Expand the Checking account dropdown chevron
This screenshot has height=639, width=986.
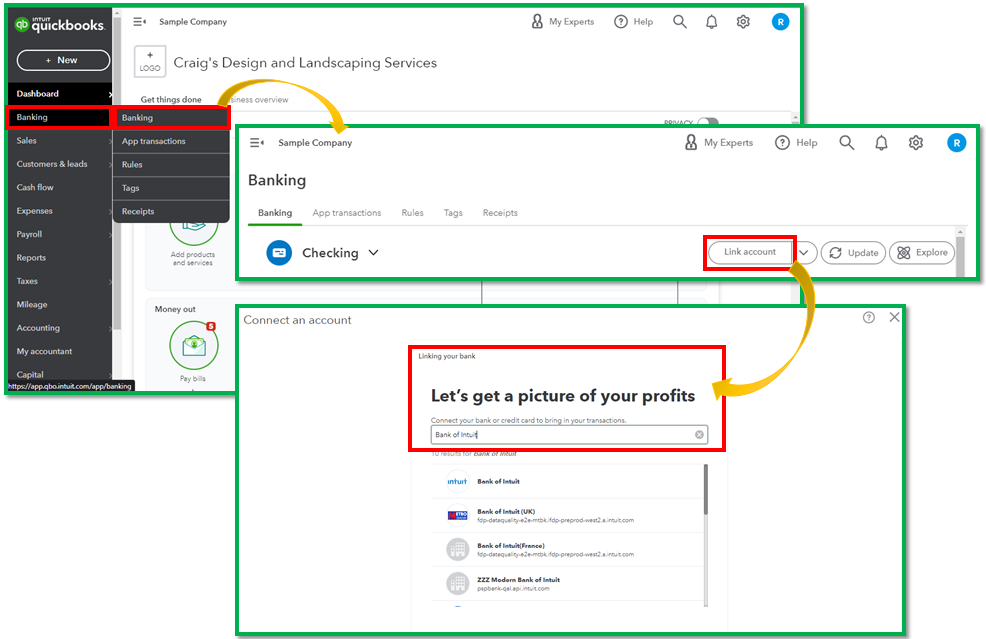(374, 253)
